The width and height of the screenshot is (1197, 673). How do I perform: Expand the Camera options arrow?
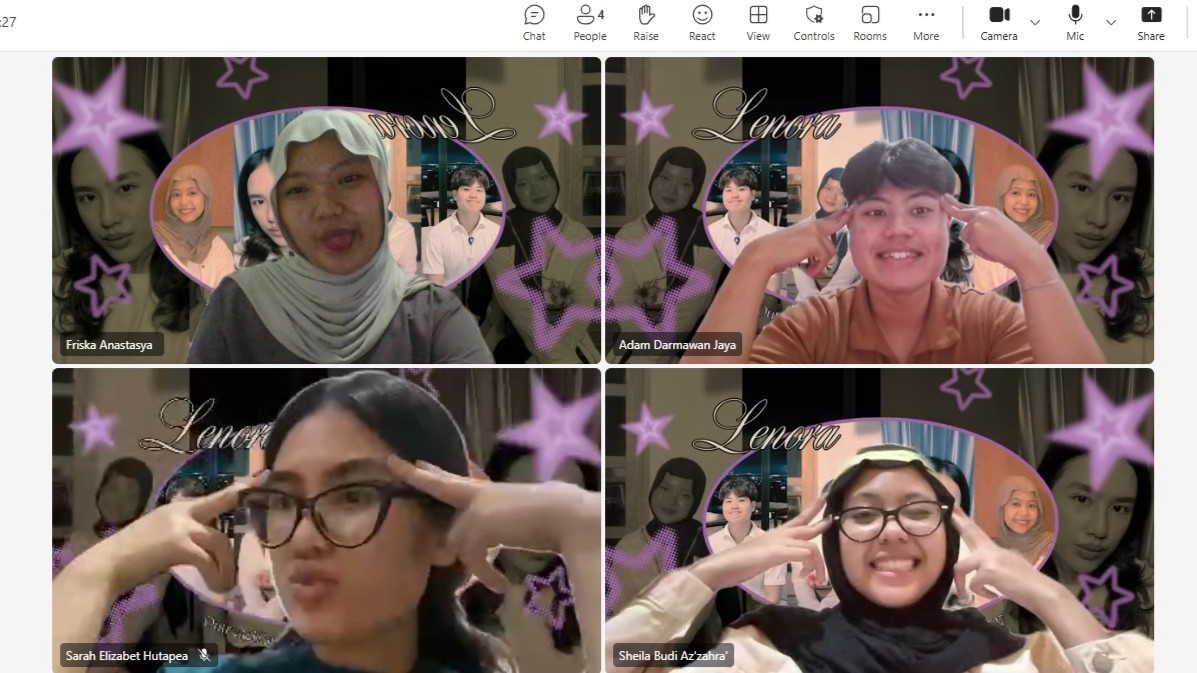coord(1035,23)
